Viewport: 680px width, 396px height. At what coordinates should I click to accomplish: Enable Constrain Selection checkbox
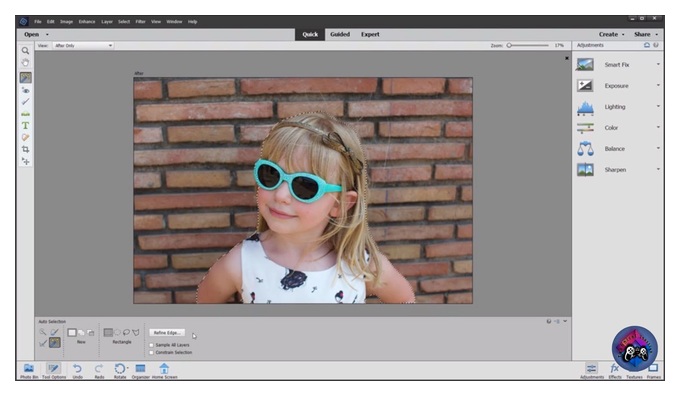(151, 353)
